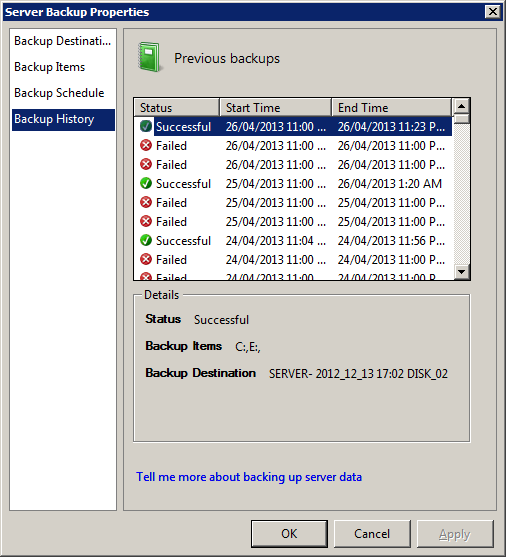Click the scrollbar up arrow in backup list
This screenshot has width=506, height=557.
tap(462, 106)
